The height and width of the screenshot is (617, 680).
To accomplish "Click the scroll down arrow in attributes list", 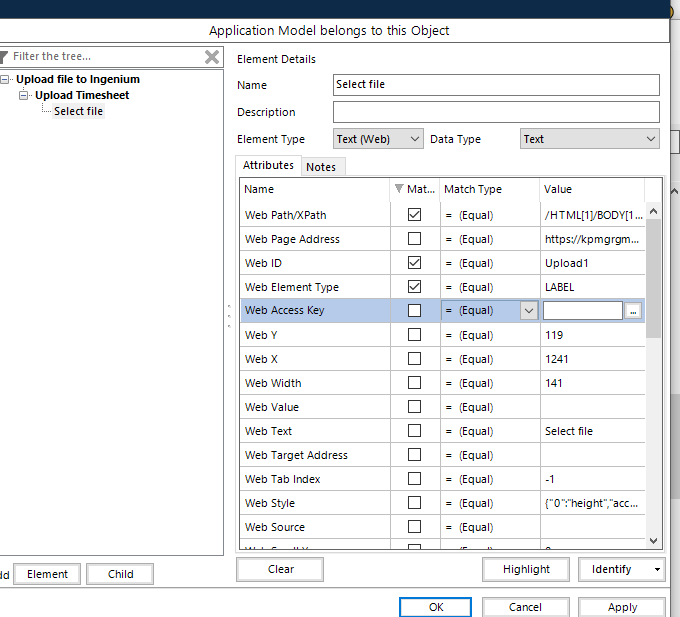I will point(653,540).
